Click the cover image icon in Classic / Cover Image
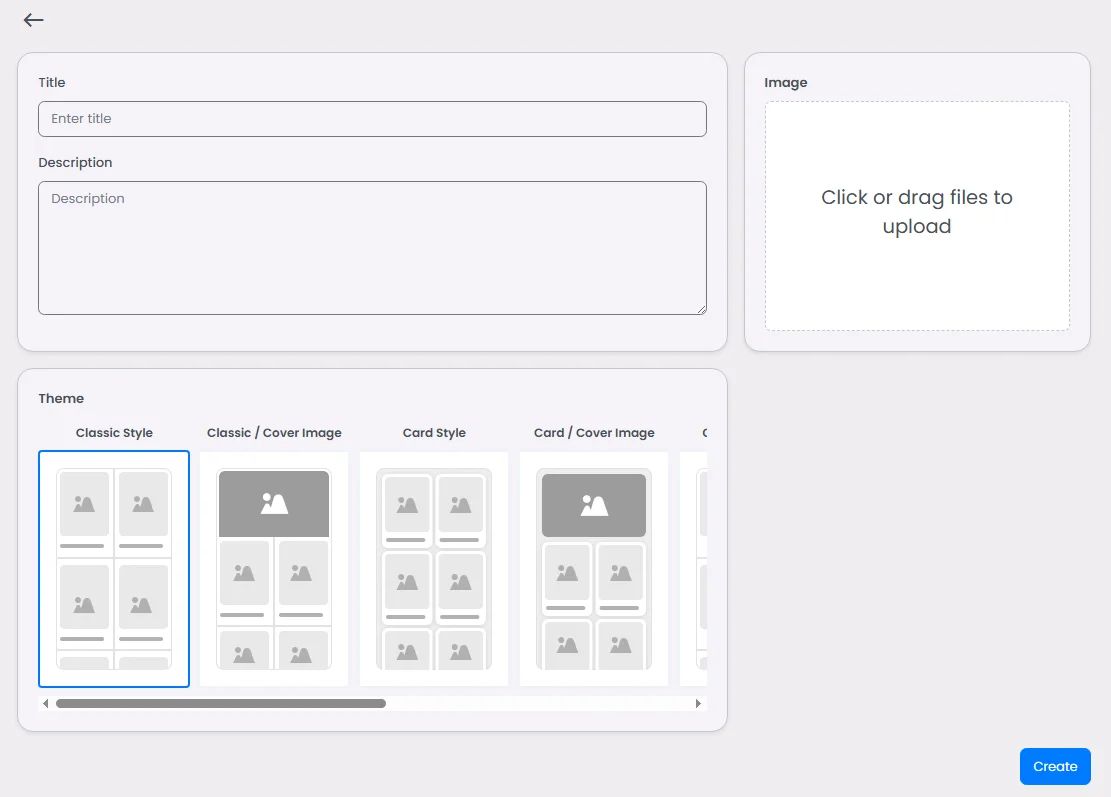This screenshot has width=1111, height=797. point(274,504)
